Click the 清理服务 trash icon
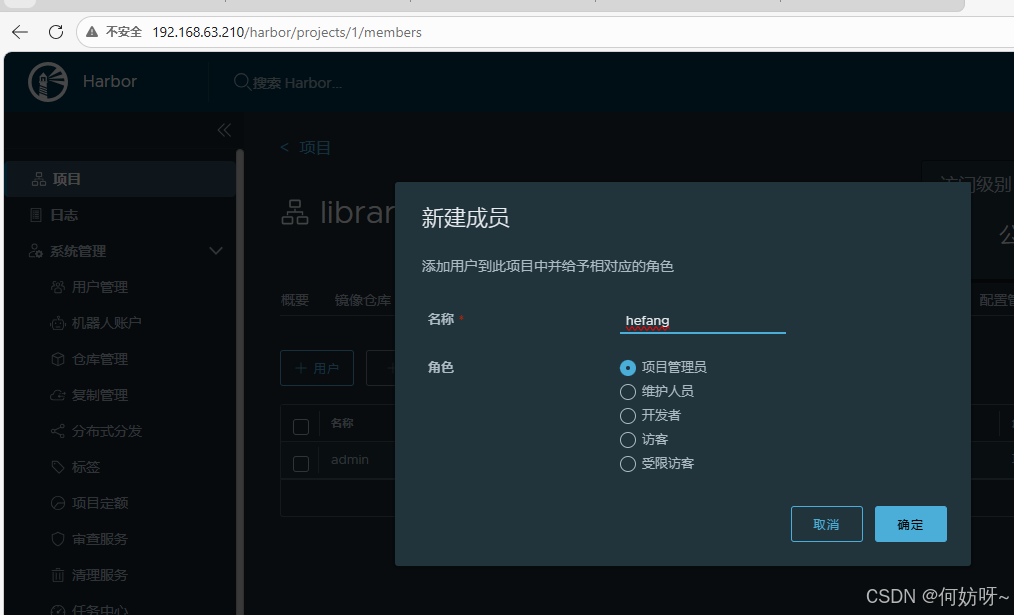Screen dimensions: 1014x615 58,575
